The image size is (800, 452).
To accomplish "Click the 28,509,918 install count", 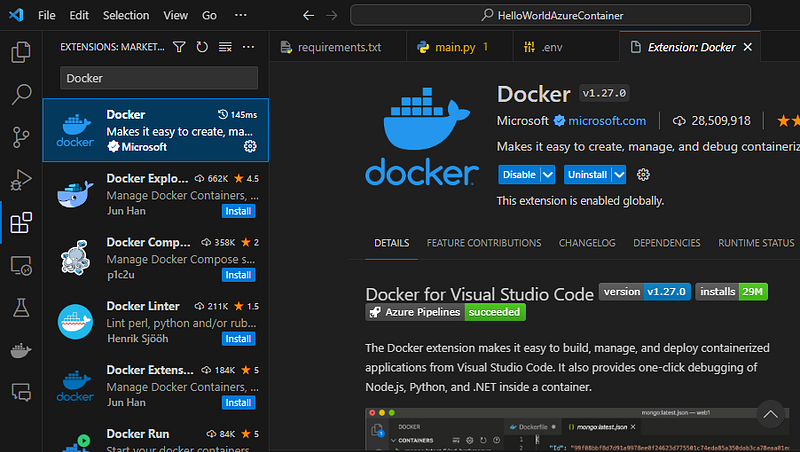I will 712,121.
